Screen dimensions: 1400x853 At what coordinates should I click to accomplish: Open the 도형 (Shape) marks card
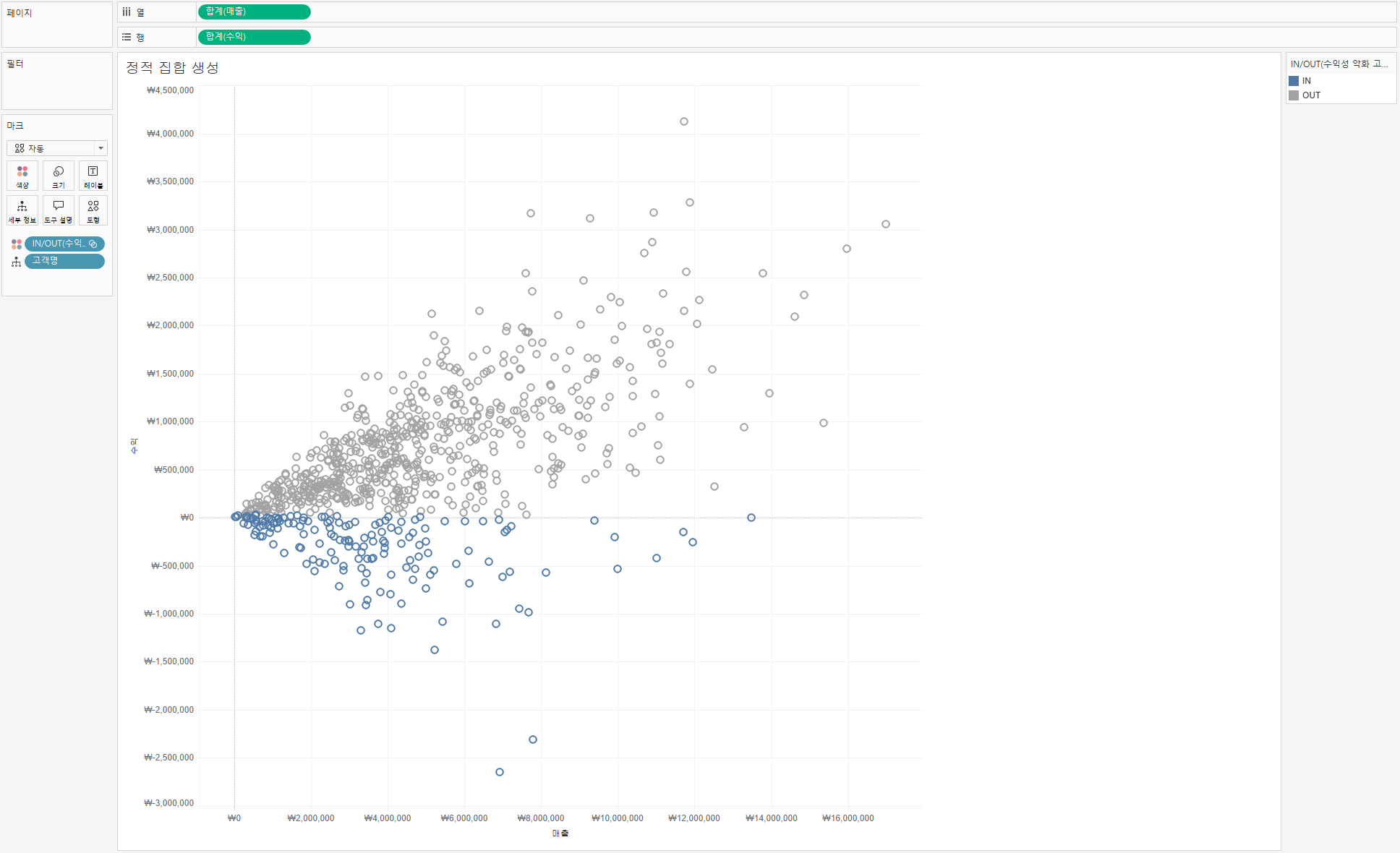[93, 210]
